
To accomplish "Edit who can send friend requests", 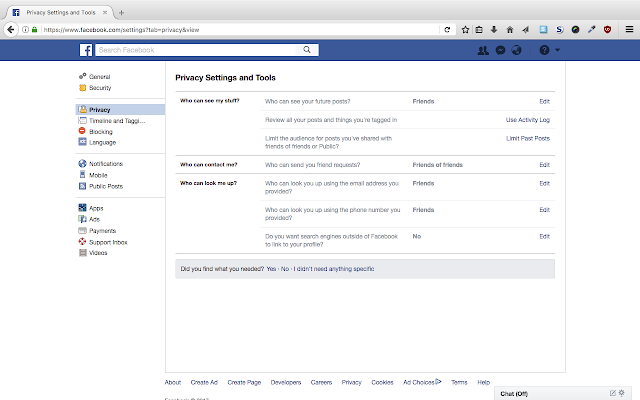I will point(544,165).
